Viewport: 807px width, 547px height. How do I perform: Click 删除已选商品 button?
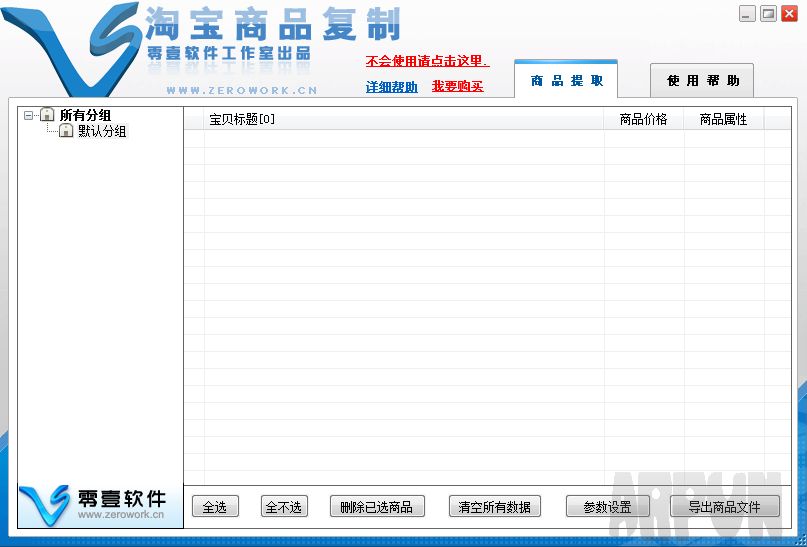coord(377,507)
